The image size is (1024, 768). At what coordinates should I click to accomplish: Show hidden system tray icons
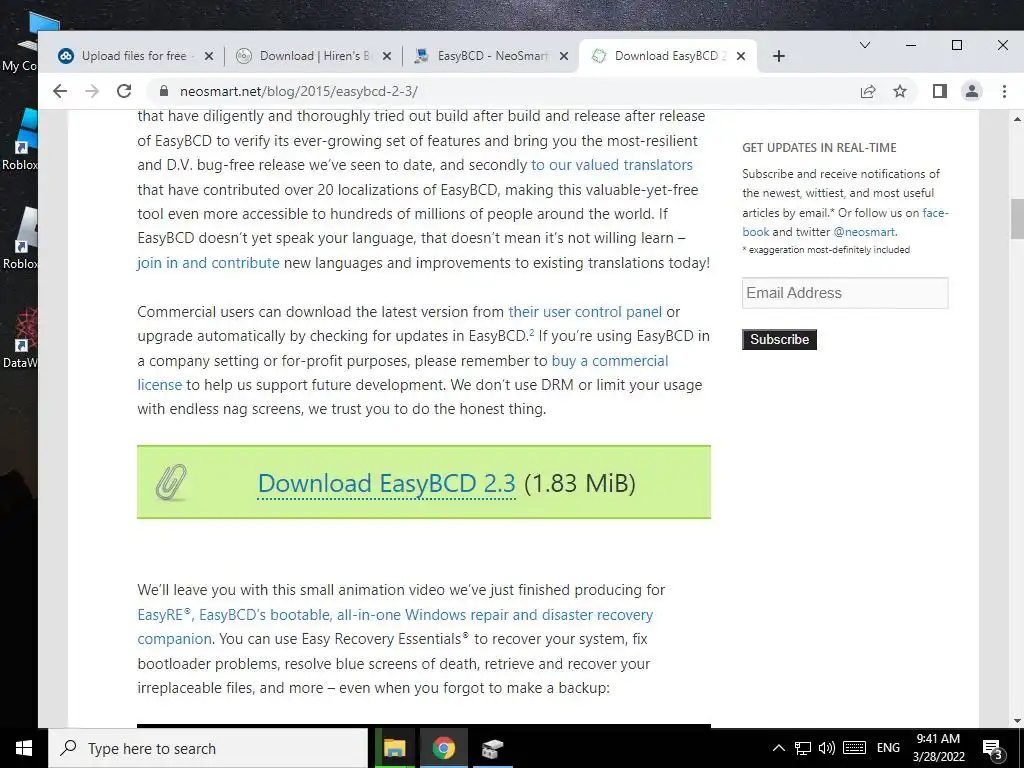[x=778, y=748]
